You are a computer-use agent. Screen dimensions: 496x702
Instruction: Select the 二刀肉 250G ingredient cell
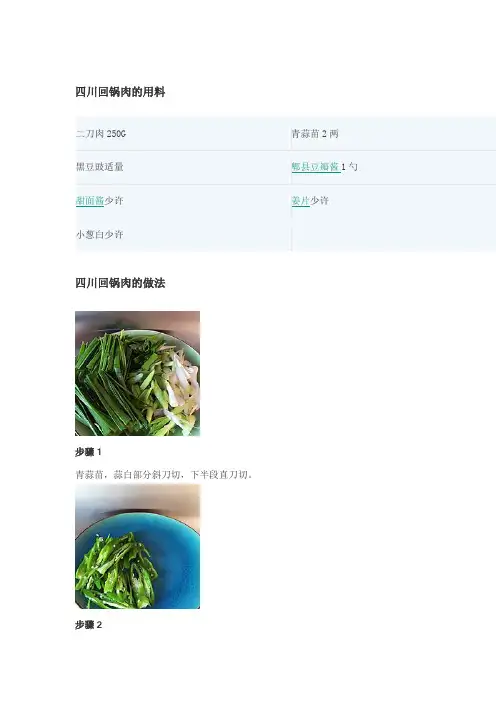(183, 133)
